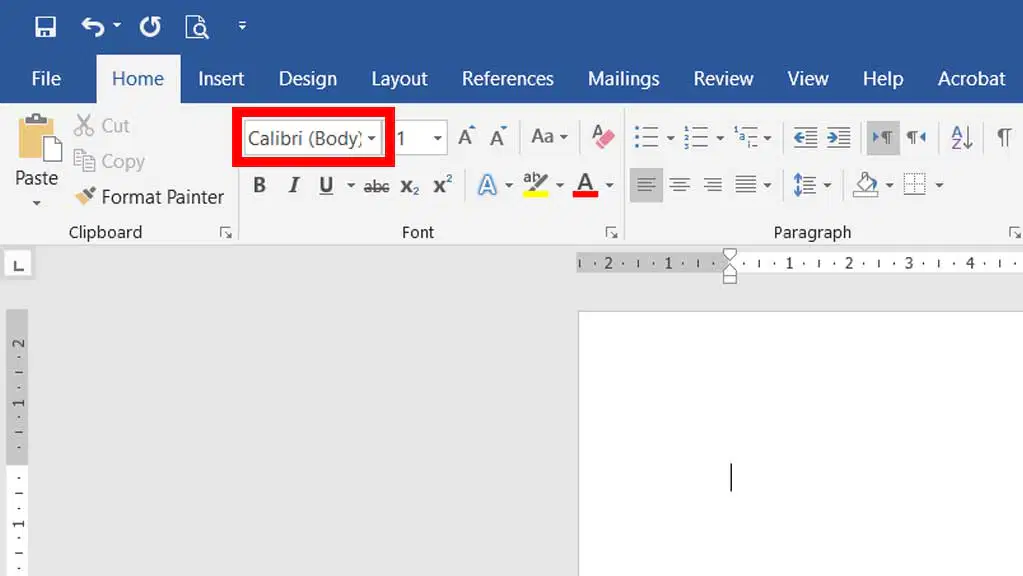Click Increase Indent icon
Viewport: 1023px width, 576px height.
[x=838, y=138]
